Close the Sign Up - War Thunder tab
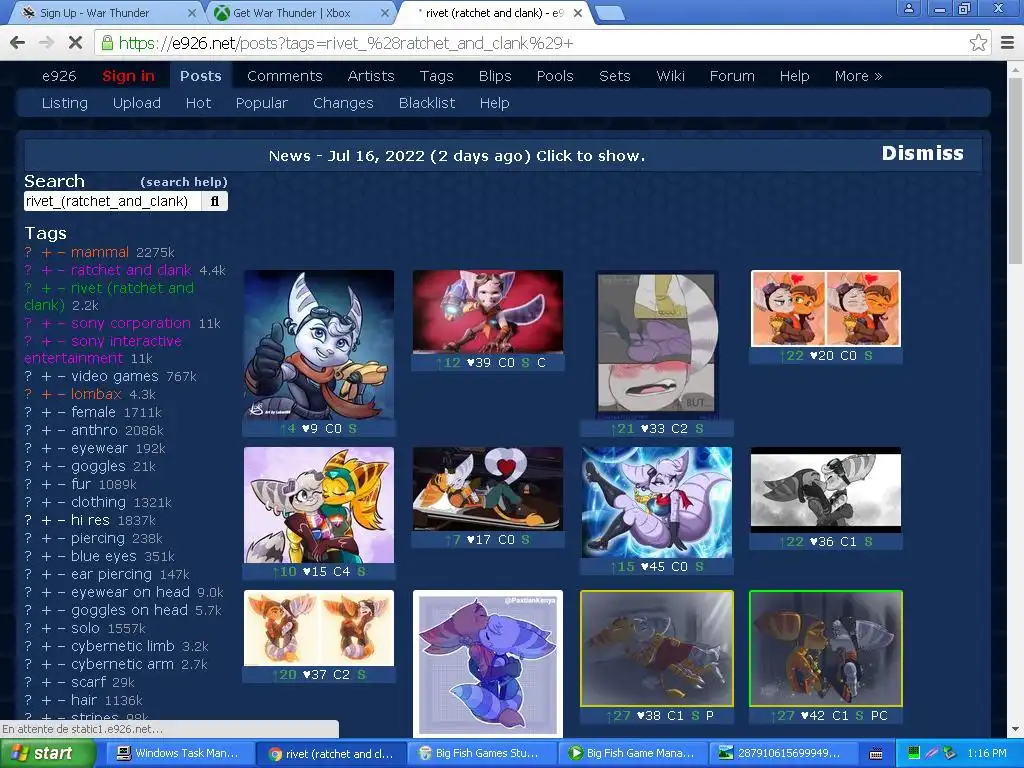Viewport: 1024px width, 768px height. (x=191, y=13)
